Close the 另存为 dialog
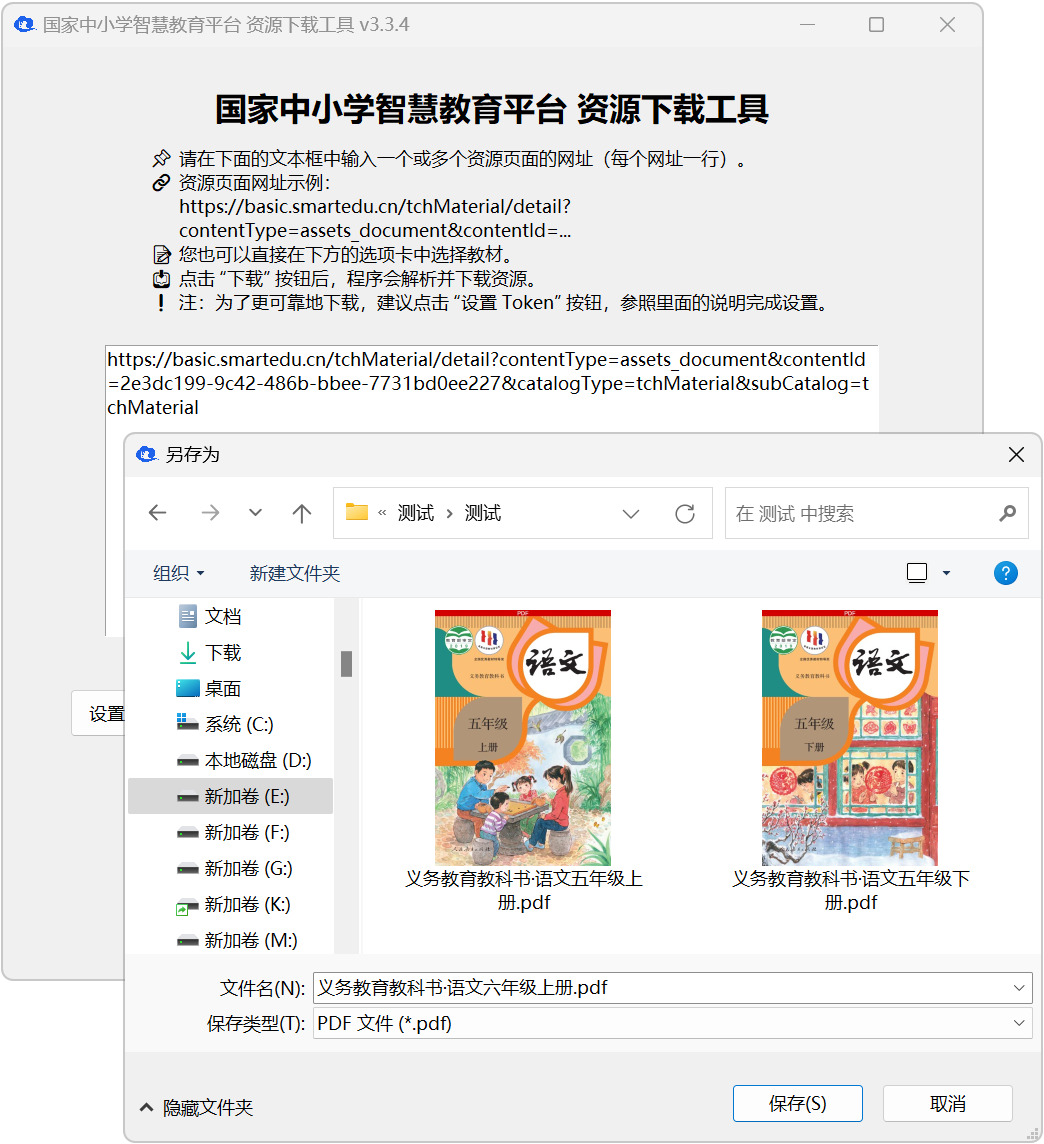The width and height of the screenshot is (1044, 1144). (1016, 455)
